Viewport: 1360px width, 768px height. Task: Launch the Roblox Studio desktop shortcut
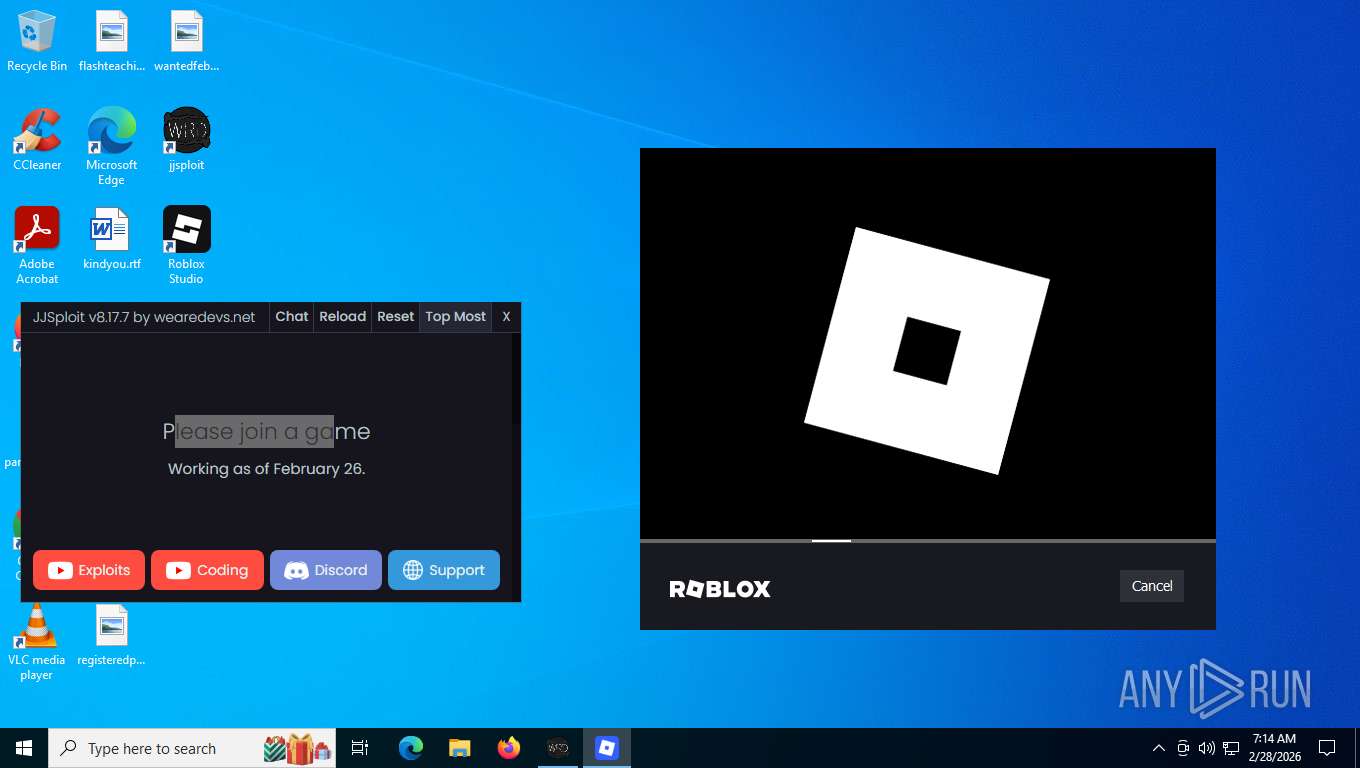[x=186, y=246]
